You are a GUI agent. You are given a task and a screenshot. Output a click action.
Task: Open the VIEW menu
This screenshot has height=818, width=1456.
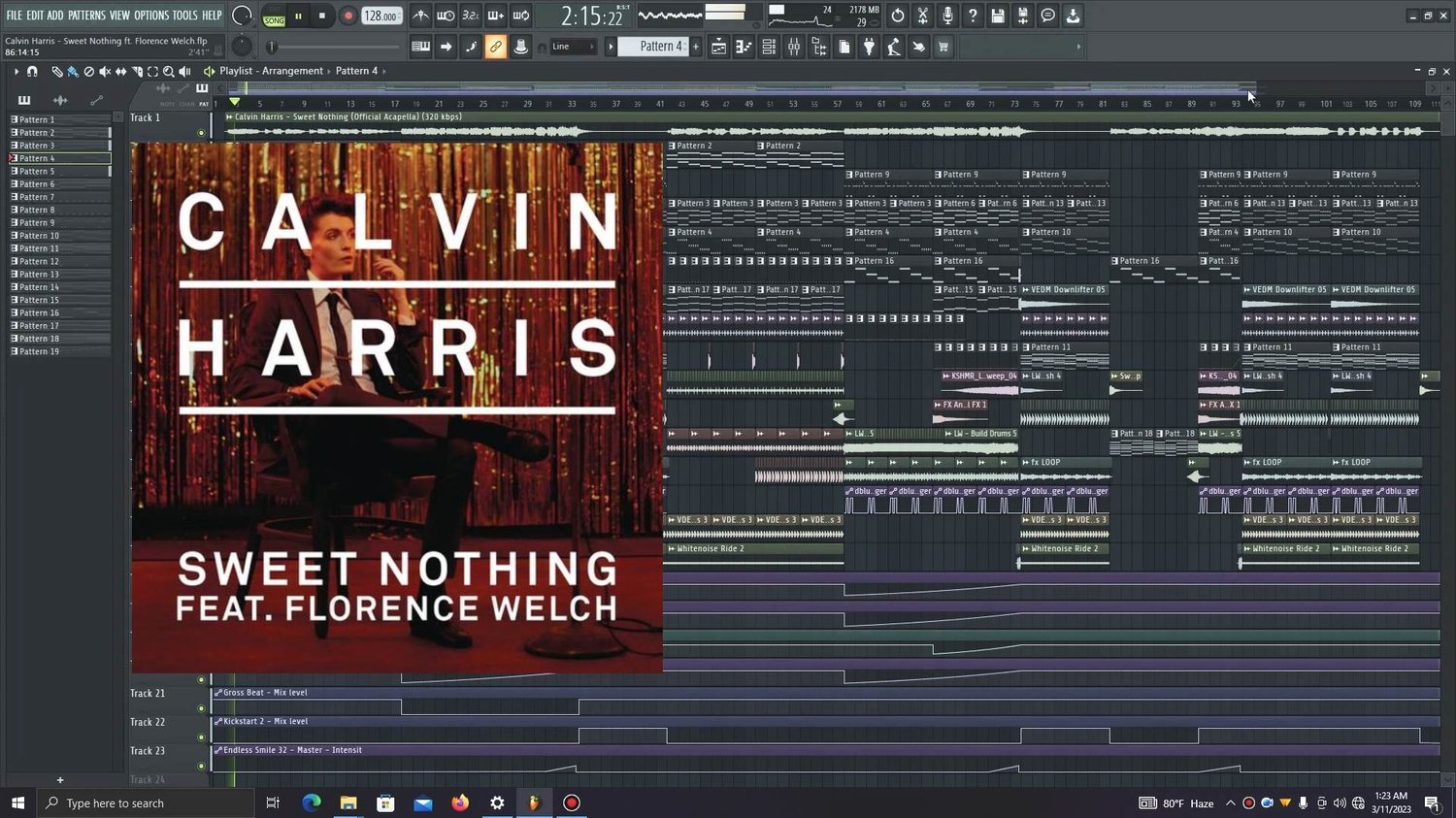click(x=119, y=16)
